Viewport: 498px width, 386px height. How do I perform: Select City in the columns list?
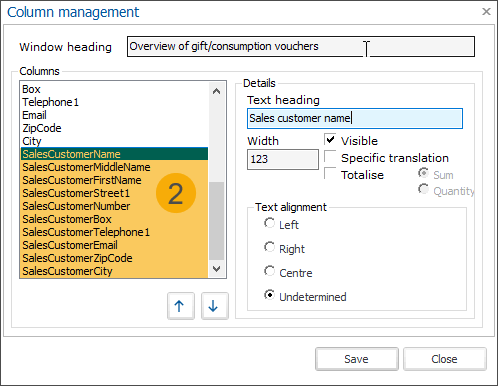[x=114, y=141]
